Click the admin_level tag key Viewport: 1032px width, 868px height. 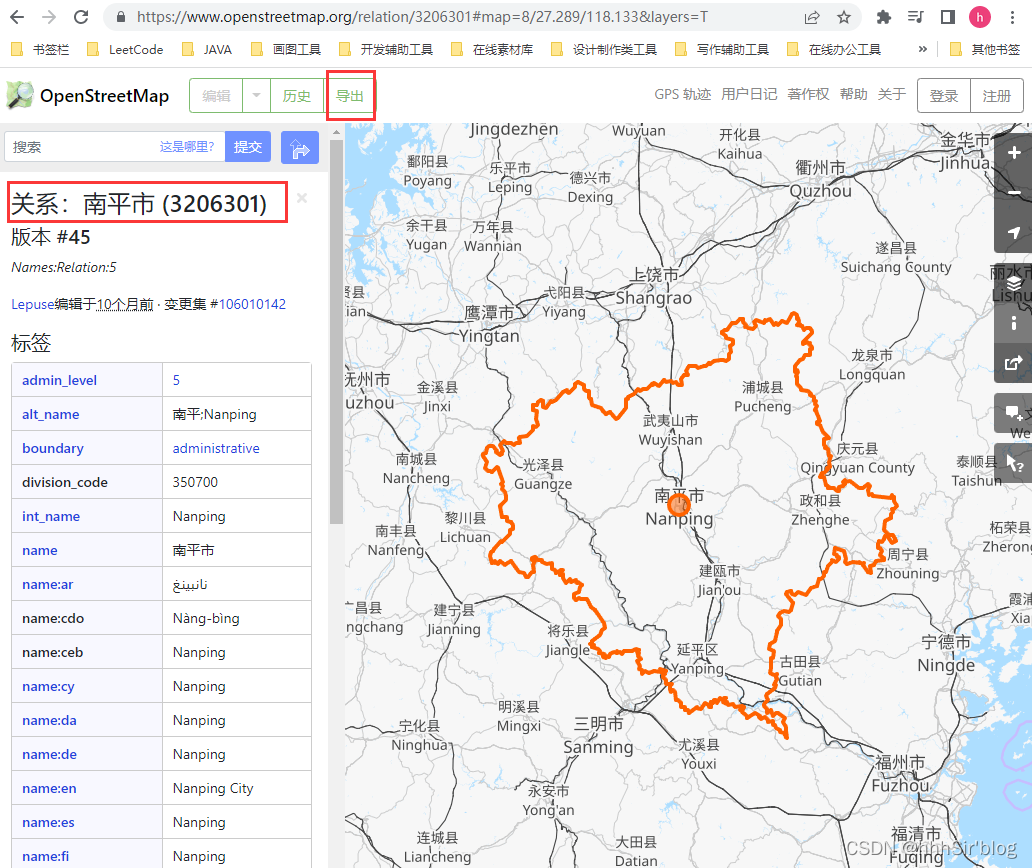click(x=59, y=380)
